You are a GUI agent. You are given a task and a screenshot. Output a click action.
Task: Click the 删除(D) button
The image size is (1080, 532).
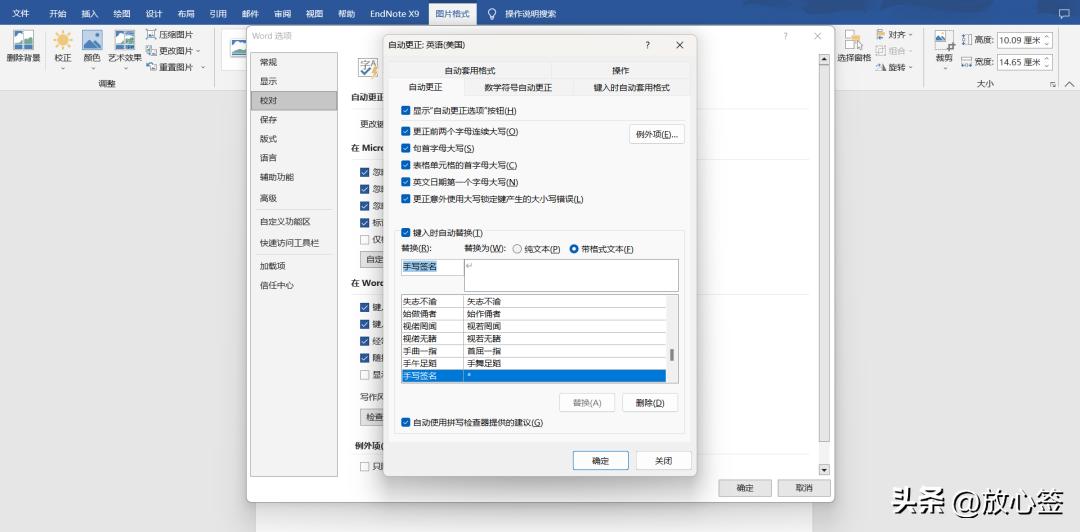click(650, 402)
